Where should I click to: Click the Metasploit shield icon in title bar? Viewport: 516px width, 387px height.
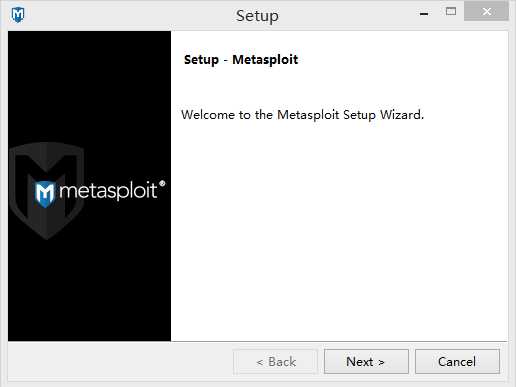coord(18,15)
